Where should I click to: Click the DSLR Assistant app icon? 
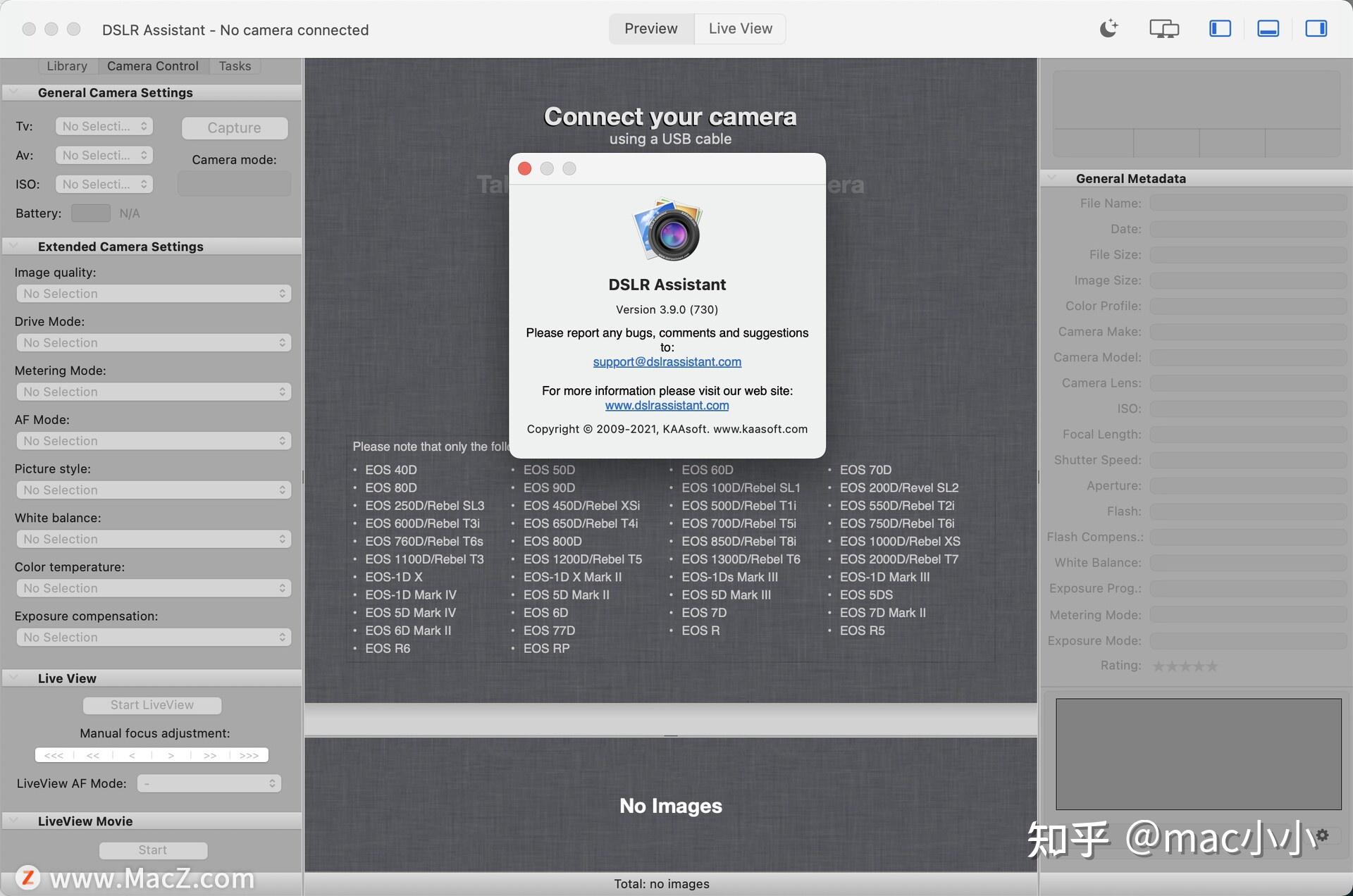[x=667, y=230]
